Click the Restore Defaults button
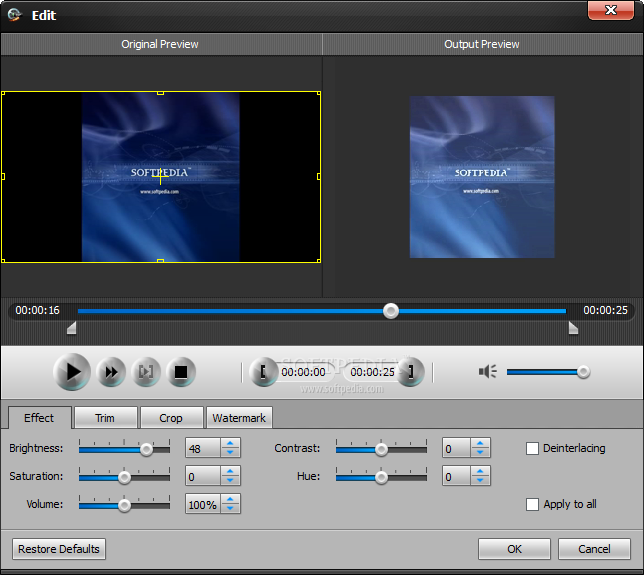Screen dimensions: 644x575 [59, 549]
